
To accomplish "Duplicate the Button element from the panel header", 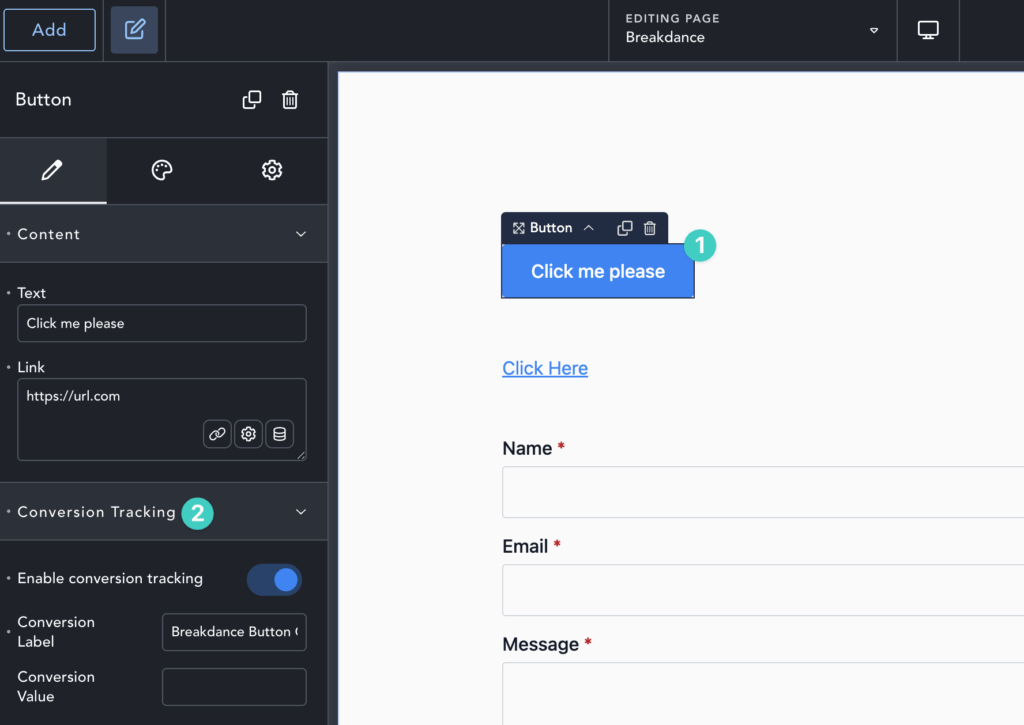I will 252,99.
